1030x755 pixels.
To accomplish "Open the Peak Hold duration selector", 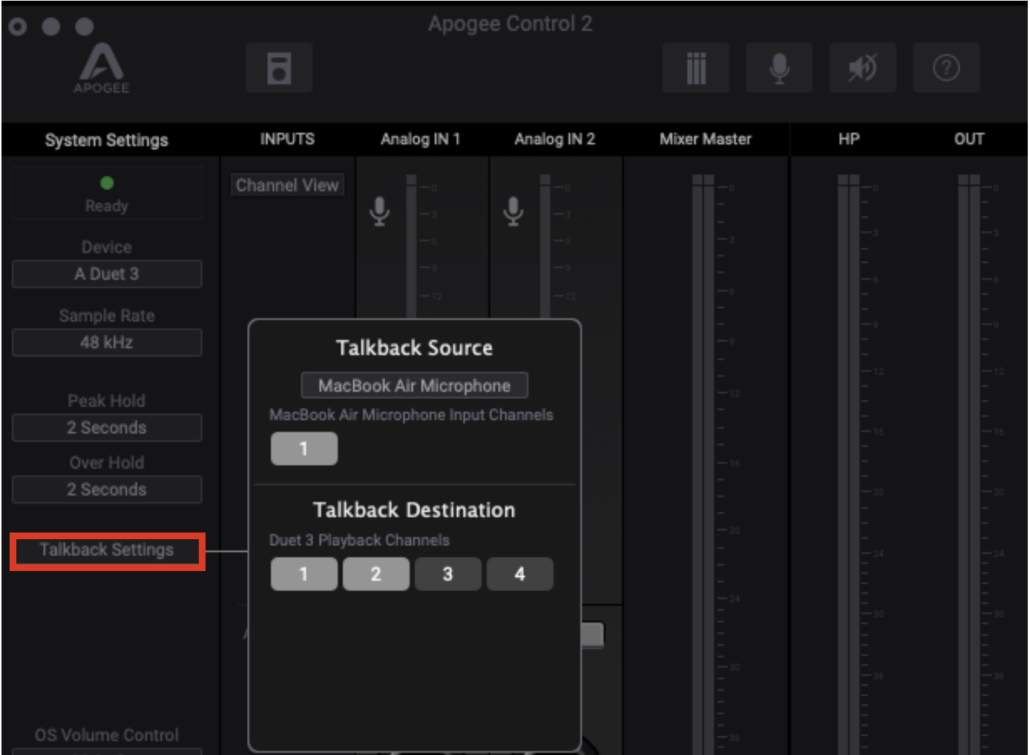I will [106, 427].
